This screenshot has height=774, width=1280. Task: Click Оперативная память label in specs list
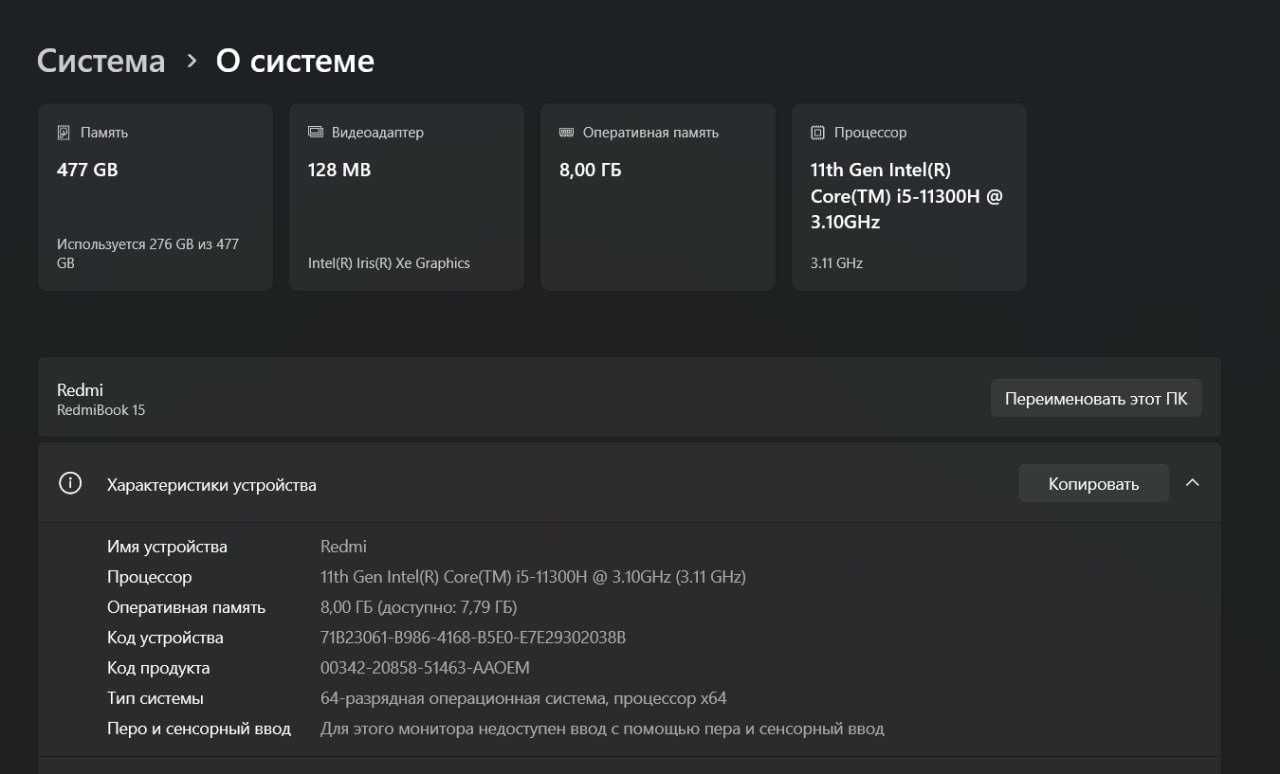coord(186,607)
